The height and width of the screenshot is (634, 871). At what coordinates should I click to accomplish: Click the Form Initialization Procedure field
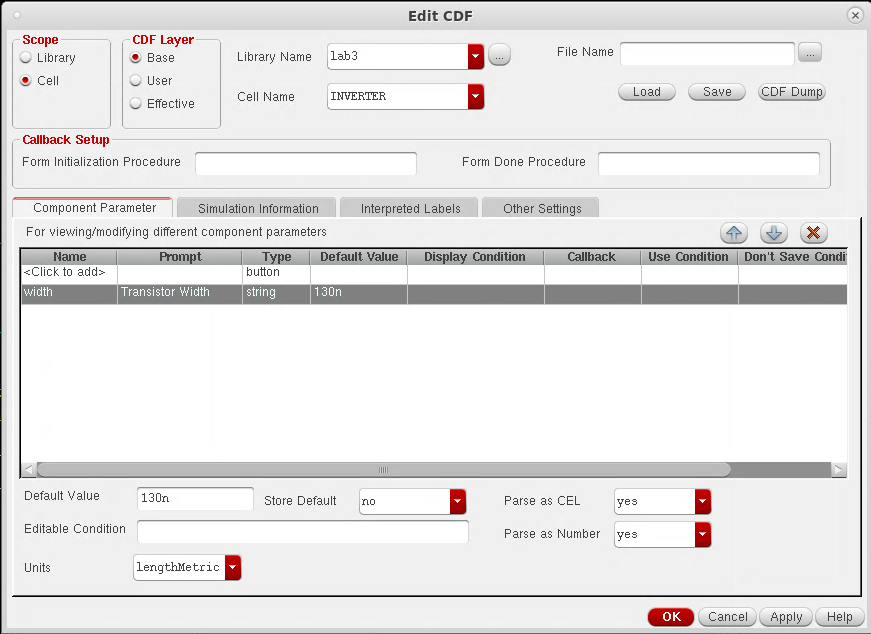tap(305, 163)
